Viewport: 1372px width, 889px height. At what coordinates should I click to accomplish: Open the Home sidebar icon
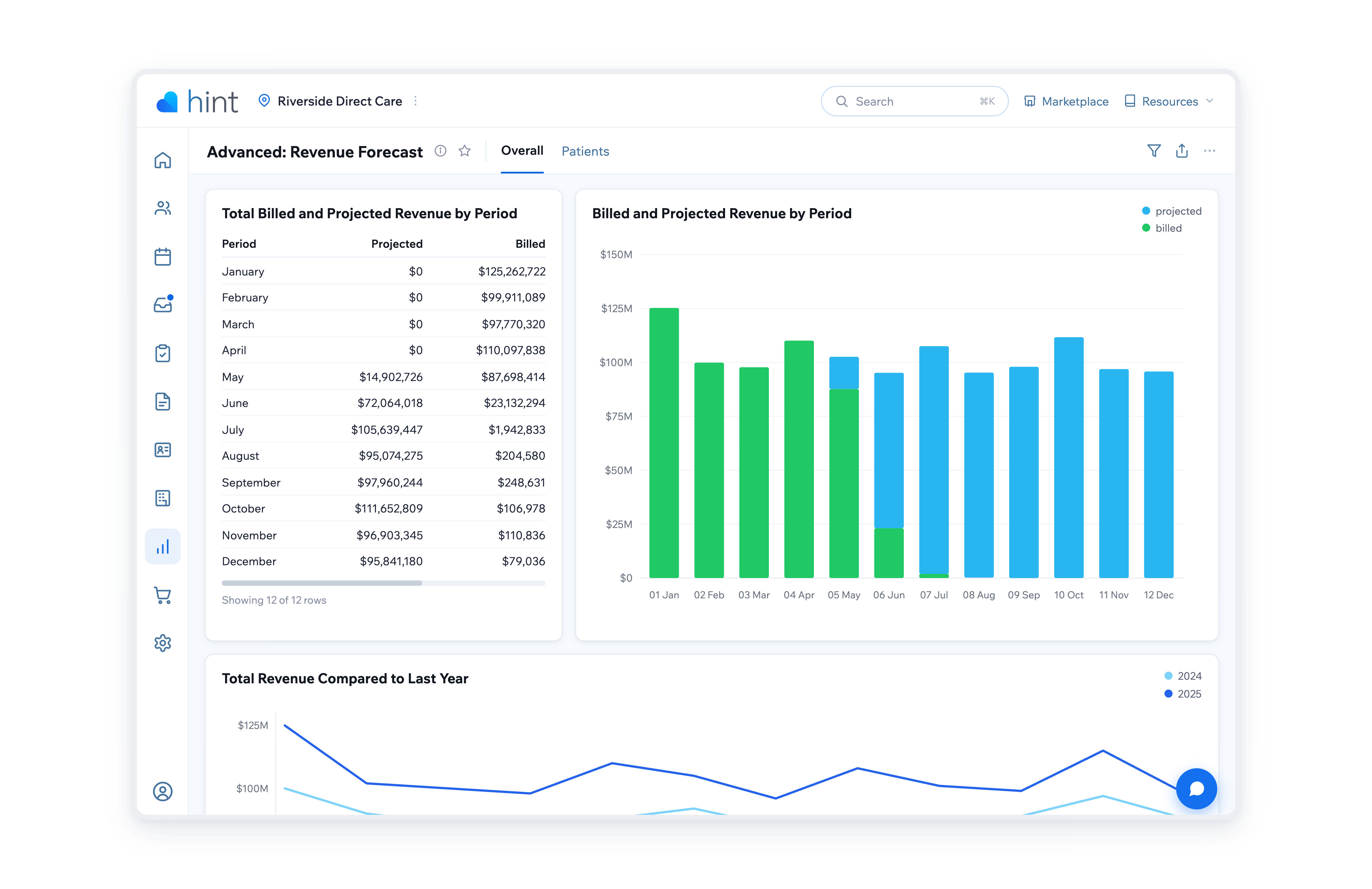[162, 160]
